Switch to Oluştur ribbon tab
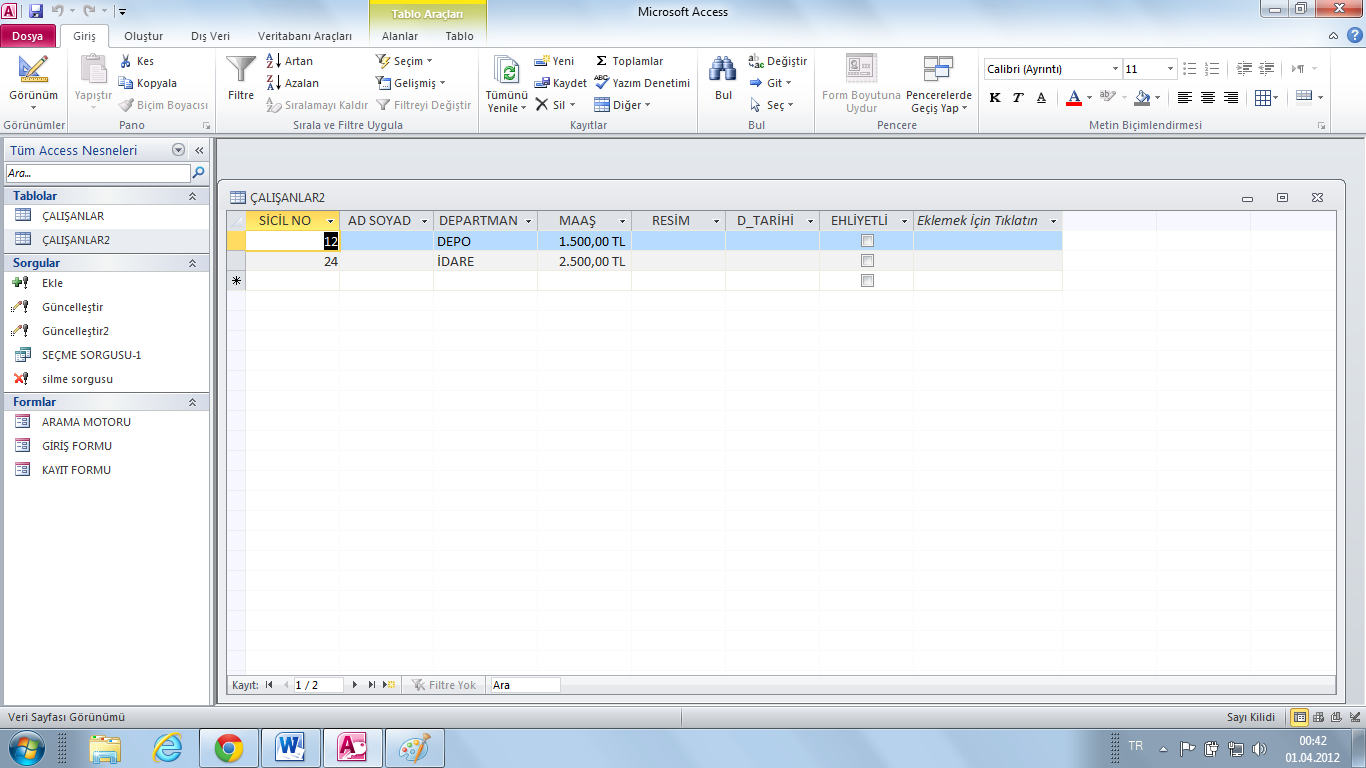The image size is (1366, 768). pos(143,36)
